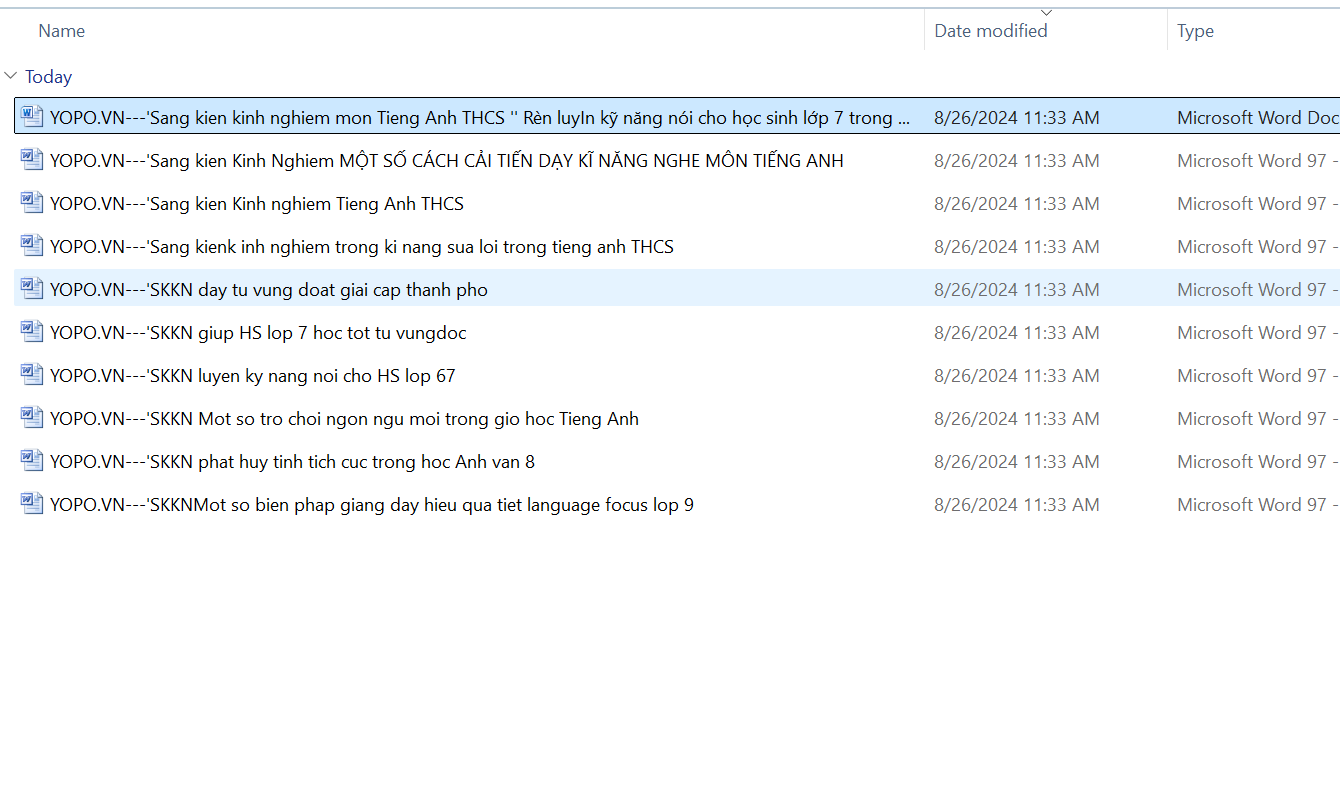Click Word icon of 'Mot so tro choi ngon ngu' file
Image resolution: width=1340 pixels, height=802 pixels.
click(32, 417)
